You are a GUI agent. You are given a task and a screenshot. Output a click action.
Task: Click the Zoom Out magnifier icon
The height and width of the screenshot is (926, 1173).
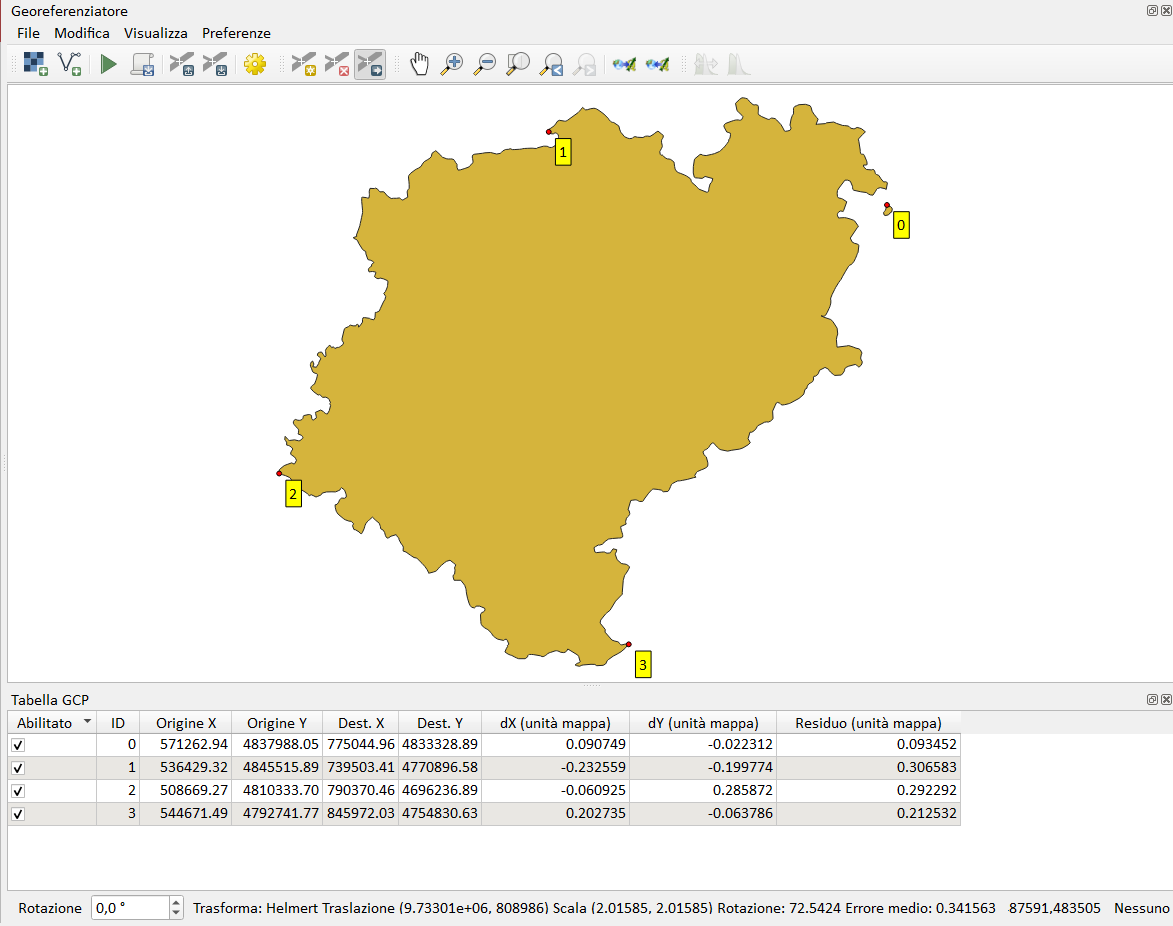coord(485,65)
